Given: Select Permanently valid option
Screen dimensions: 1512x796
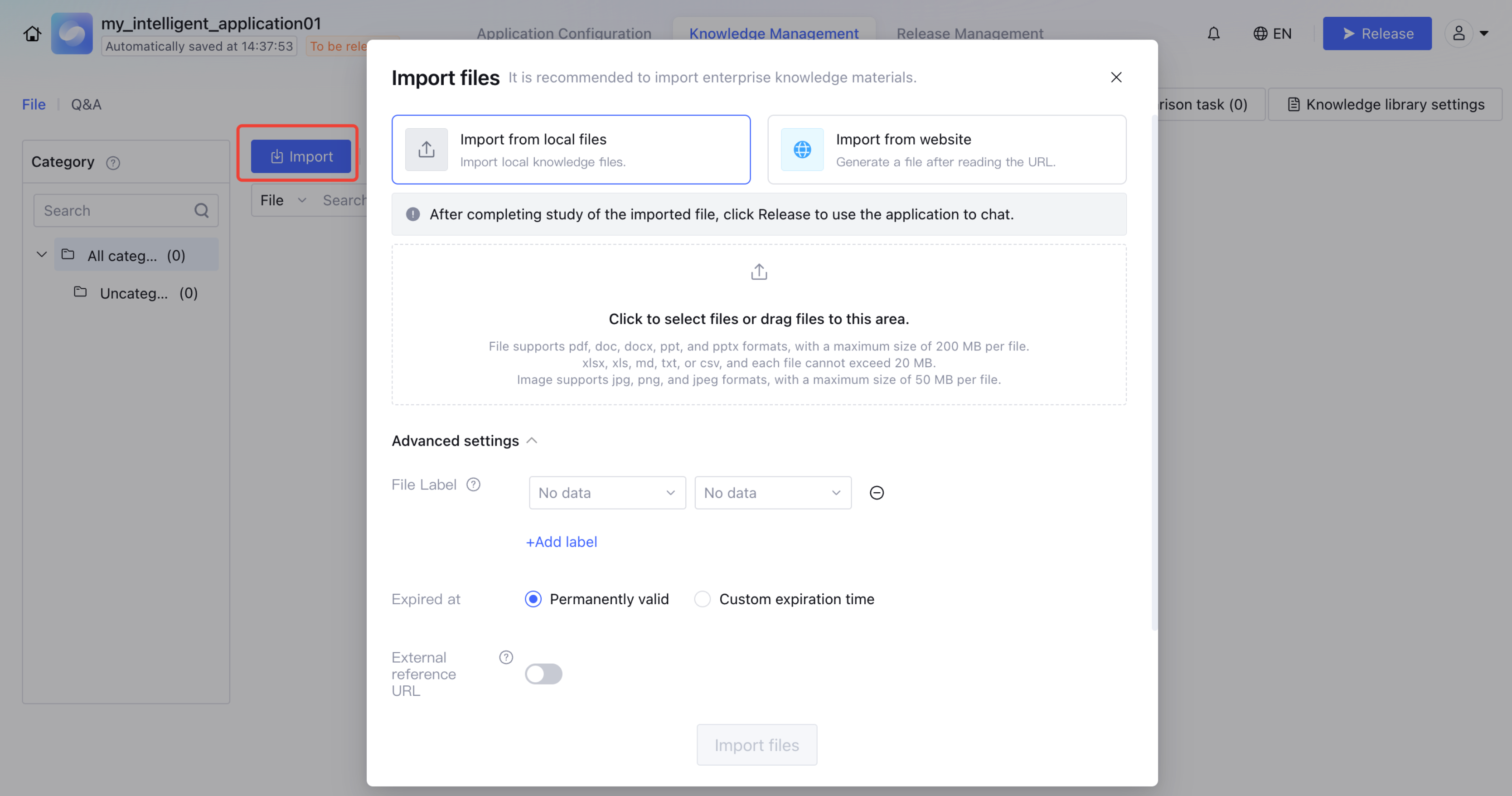Looking at the screenshot, I should click(x=533, y=599).
